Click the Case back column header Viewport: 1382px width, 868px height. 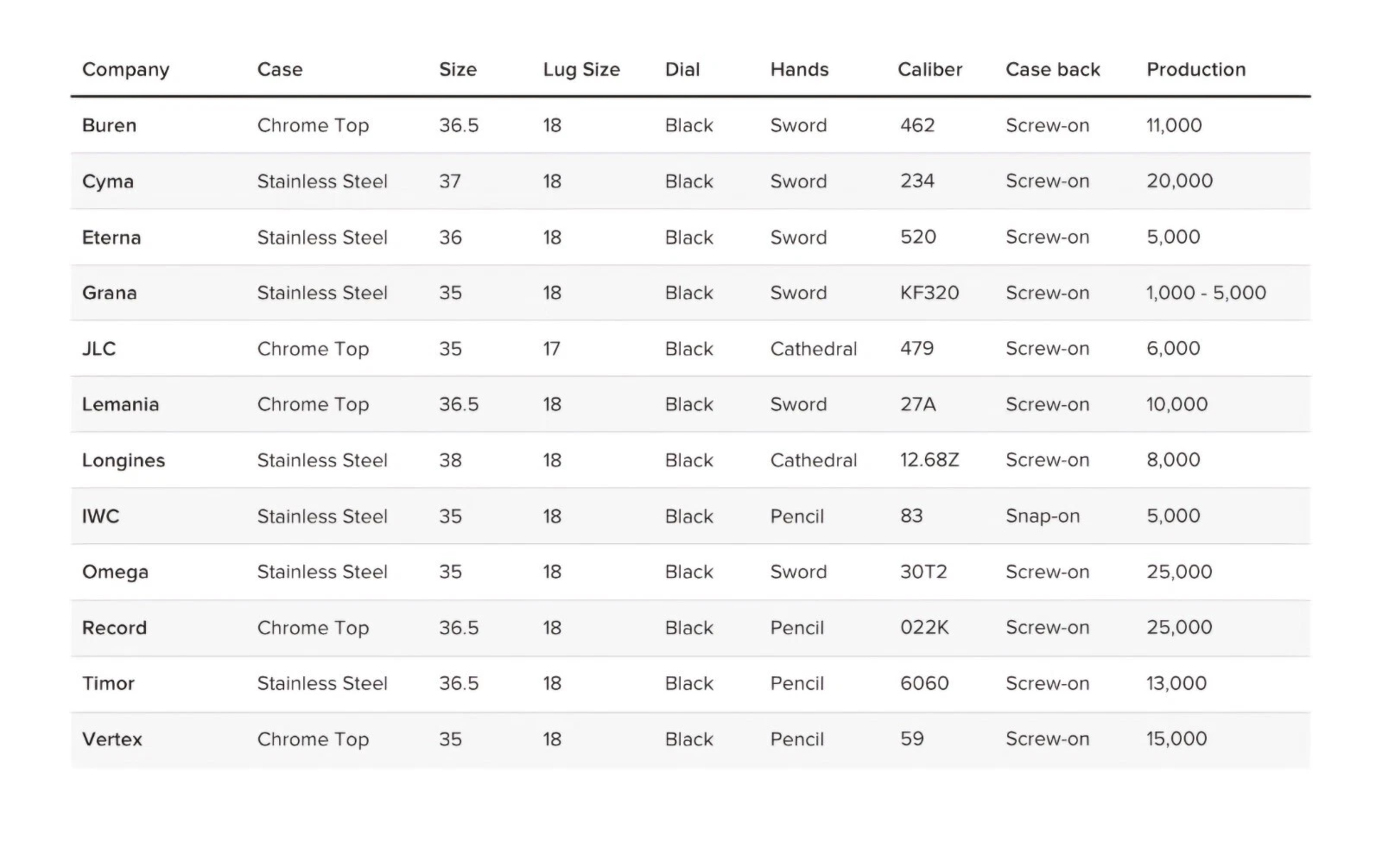(x=1052, y=70)
